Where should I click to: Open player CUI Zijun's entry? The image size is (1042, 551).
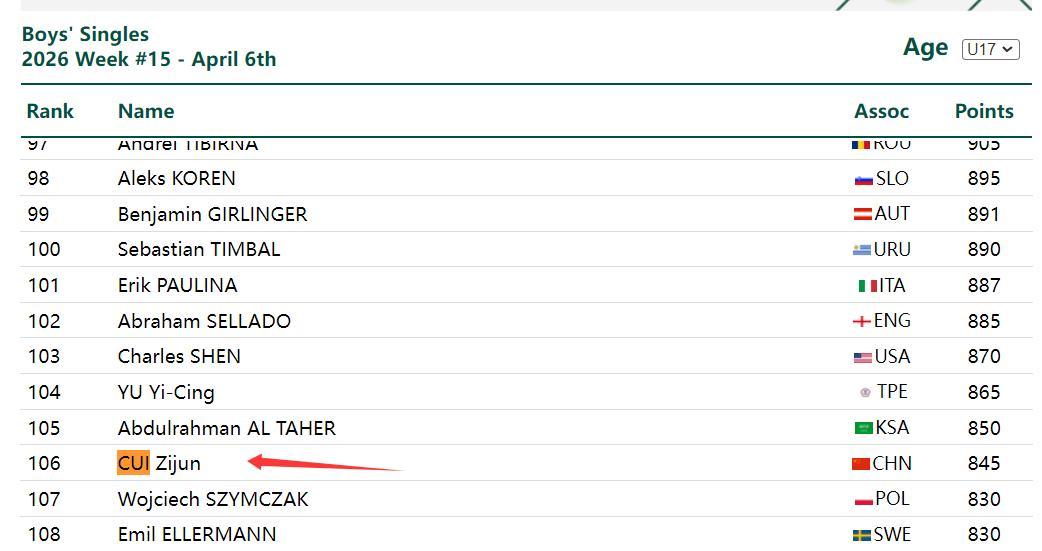pyautogui.click(x=159, y=463)
